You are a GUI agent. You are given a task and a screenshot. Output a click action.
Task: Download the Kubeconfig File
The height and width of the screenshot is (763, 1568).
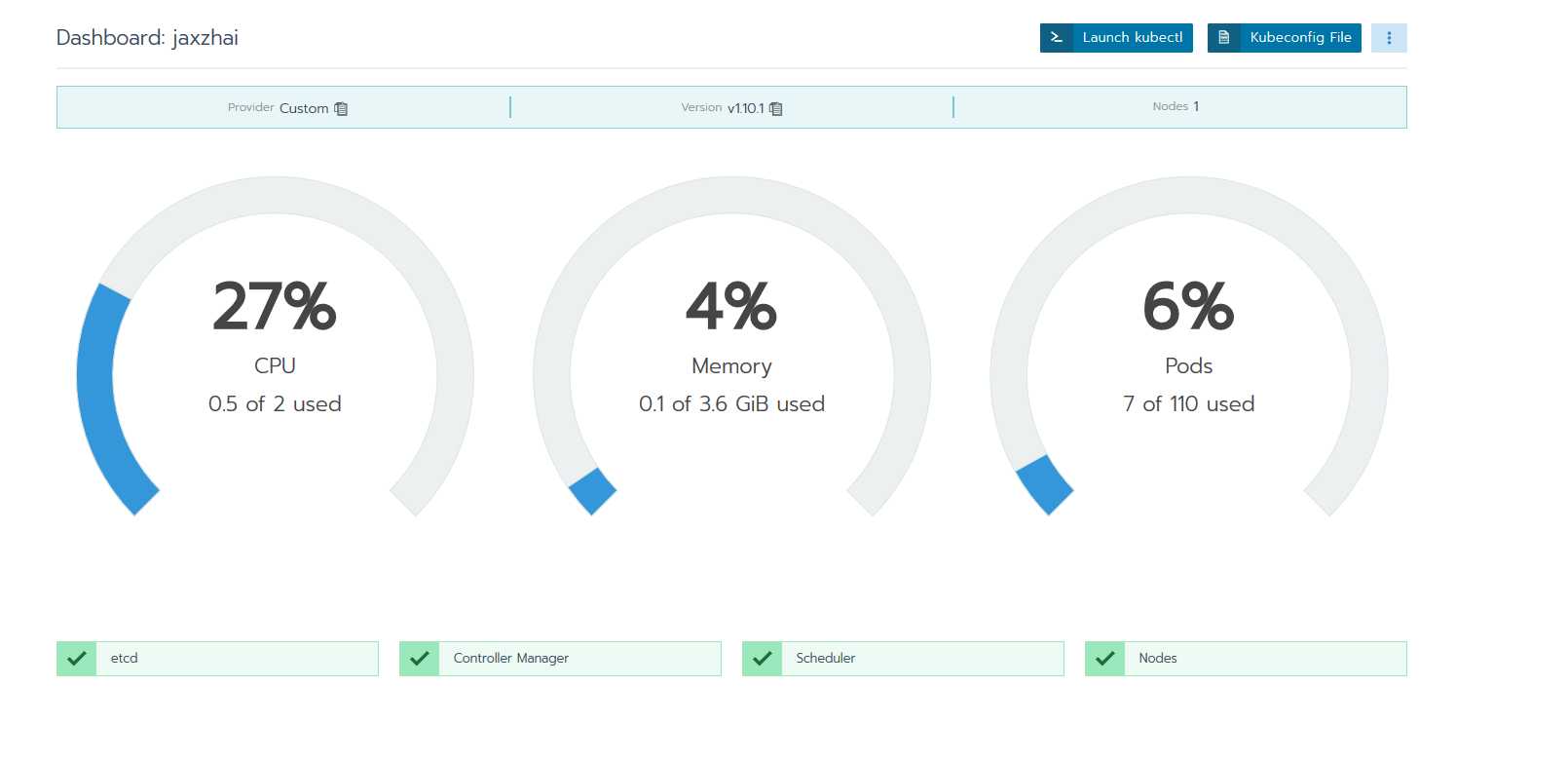1284,38
